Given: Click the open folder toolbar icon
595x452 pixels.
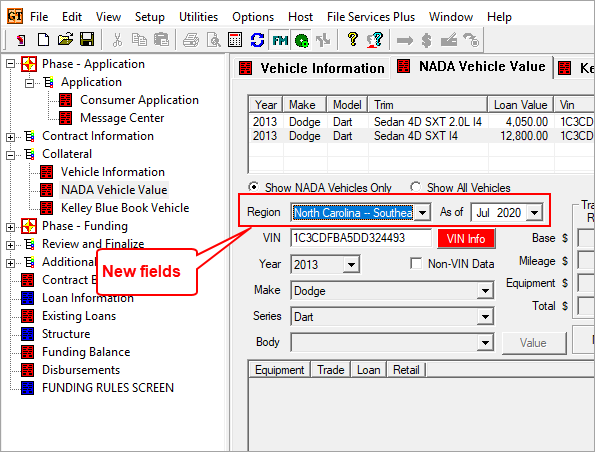Looking at the screenshot, I should (x=65, y=39).
